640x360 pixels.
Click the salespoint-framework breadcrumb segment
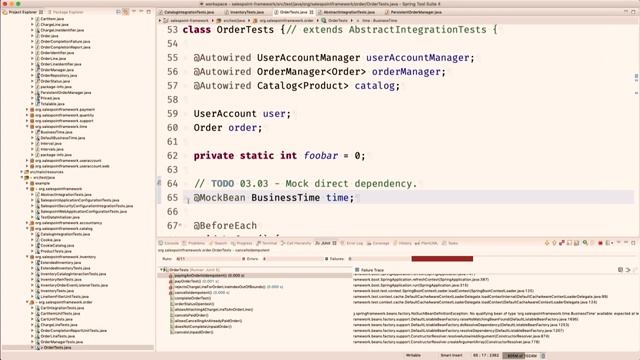coord(186,20)
